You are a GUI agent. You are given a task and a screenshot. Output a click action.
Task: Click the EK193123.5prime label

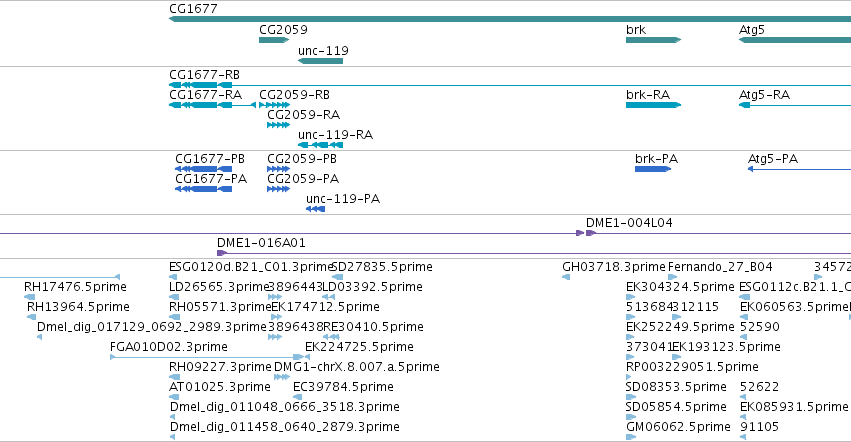726,347
